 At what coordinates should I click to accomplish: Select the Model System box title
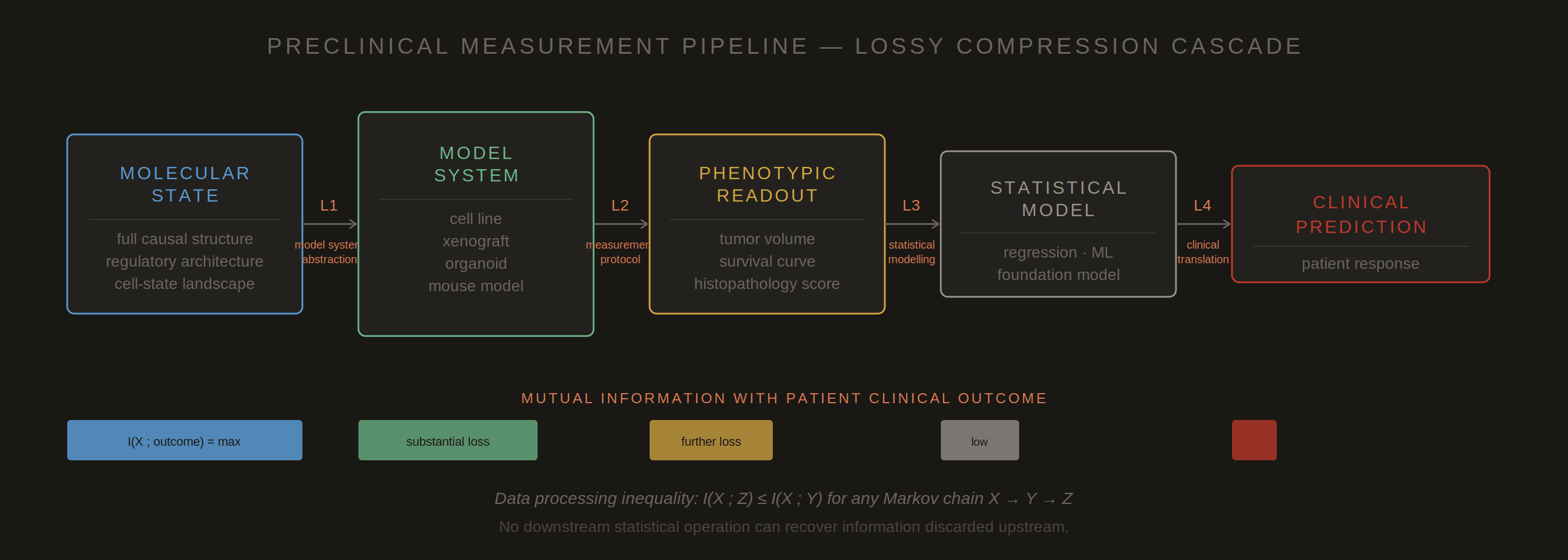pos(476,164)
